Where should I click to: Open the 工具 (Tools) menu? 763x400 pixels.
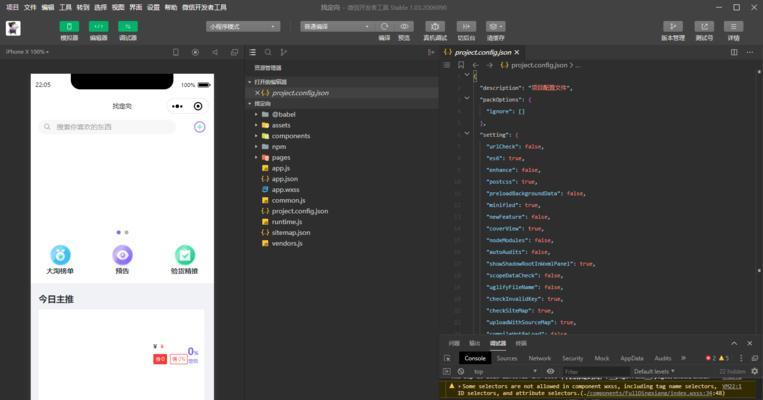click(65, 7)
